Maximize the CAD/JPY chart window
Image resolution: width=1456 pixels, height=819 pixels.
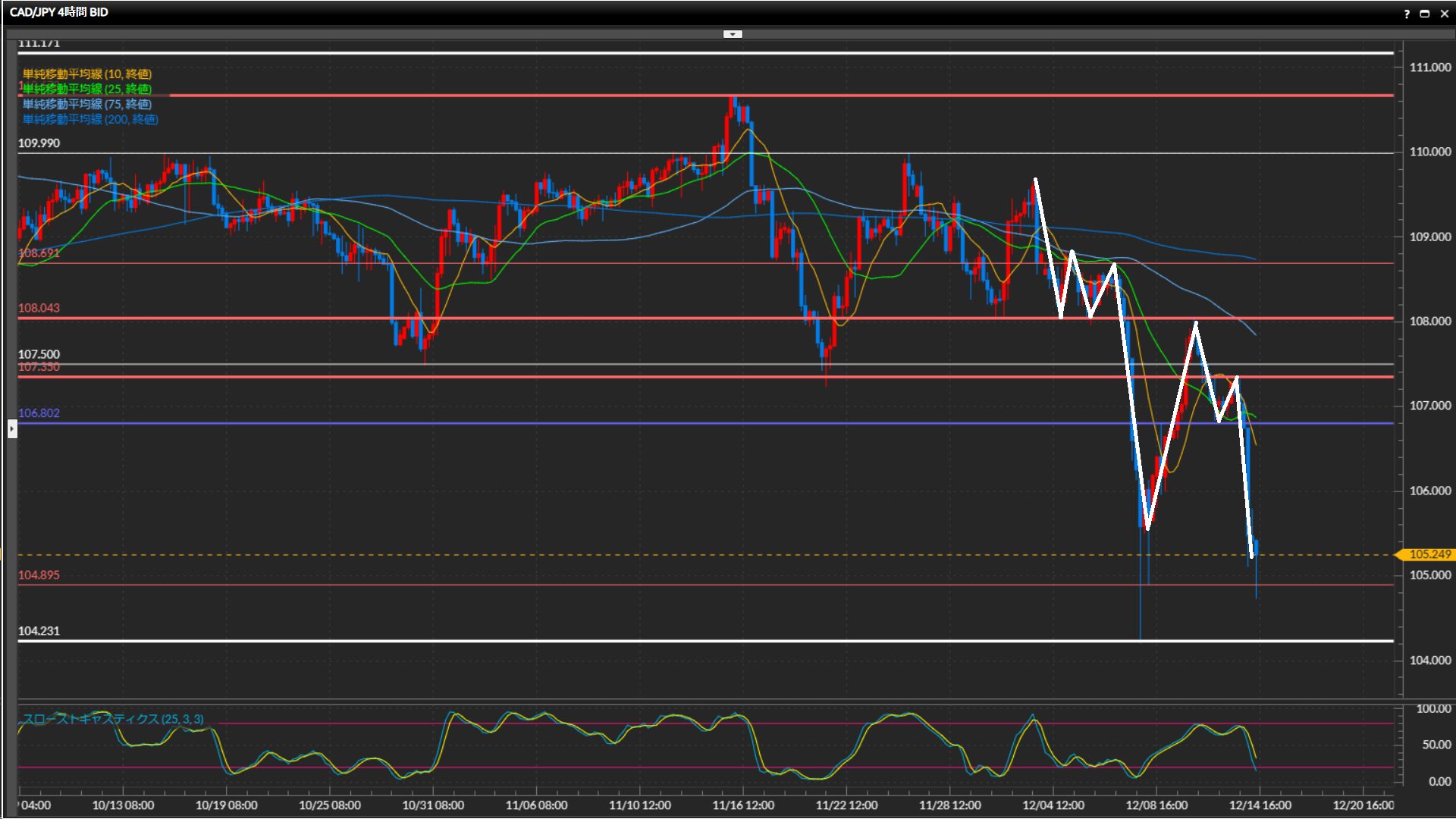coord(1425,14)
